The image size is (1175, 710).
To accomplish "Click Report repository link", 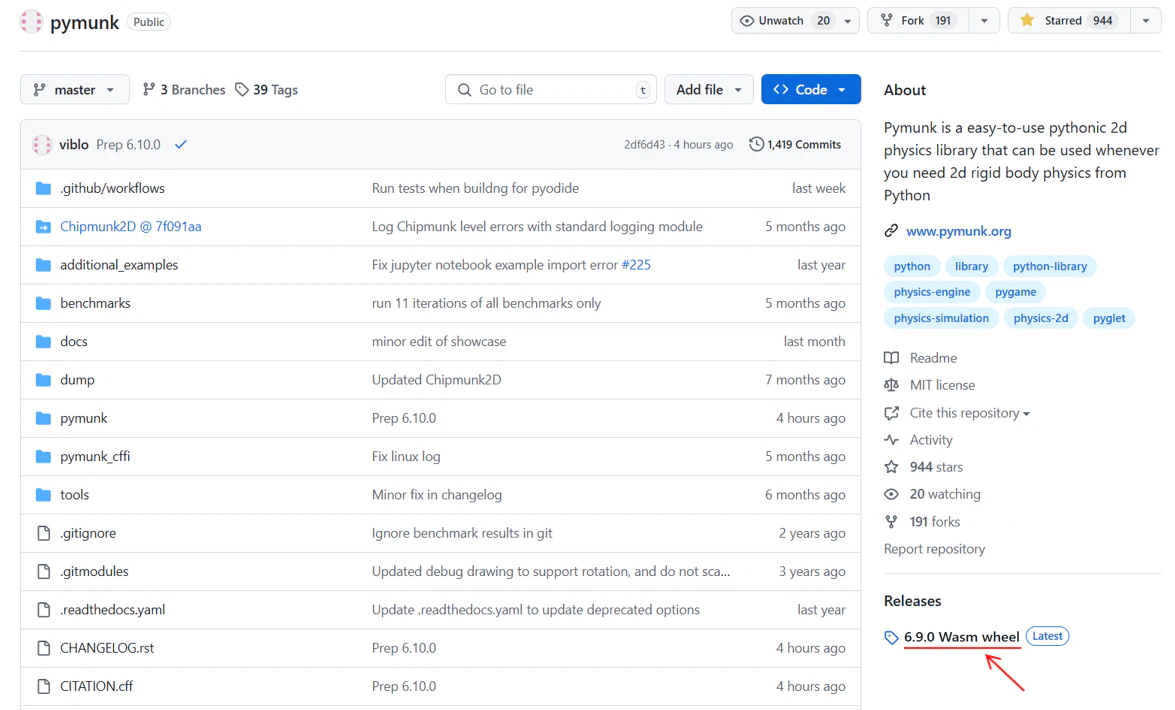I will 934,549.
